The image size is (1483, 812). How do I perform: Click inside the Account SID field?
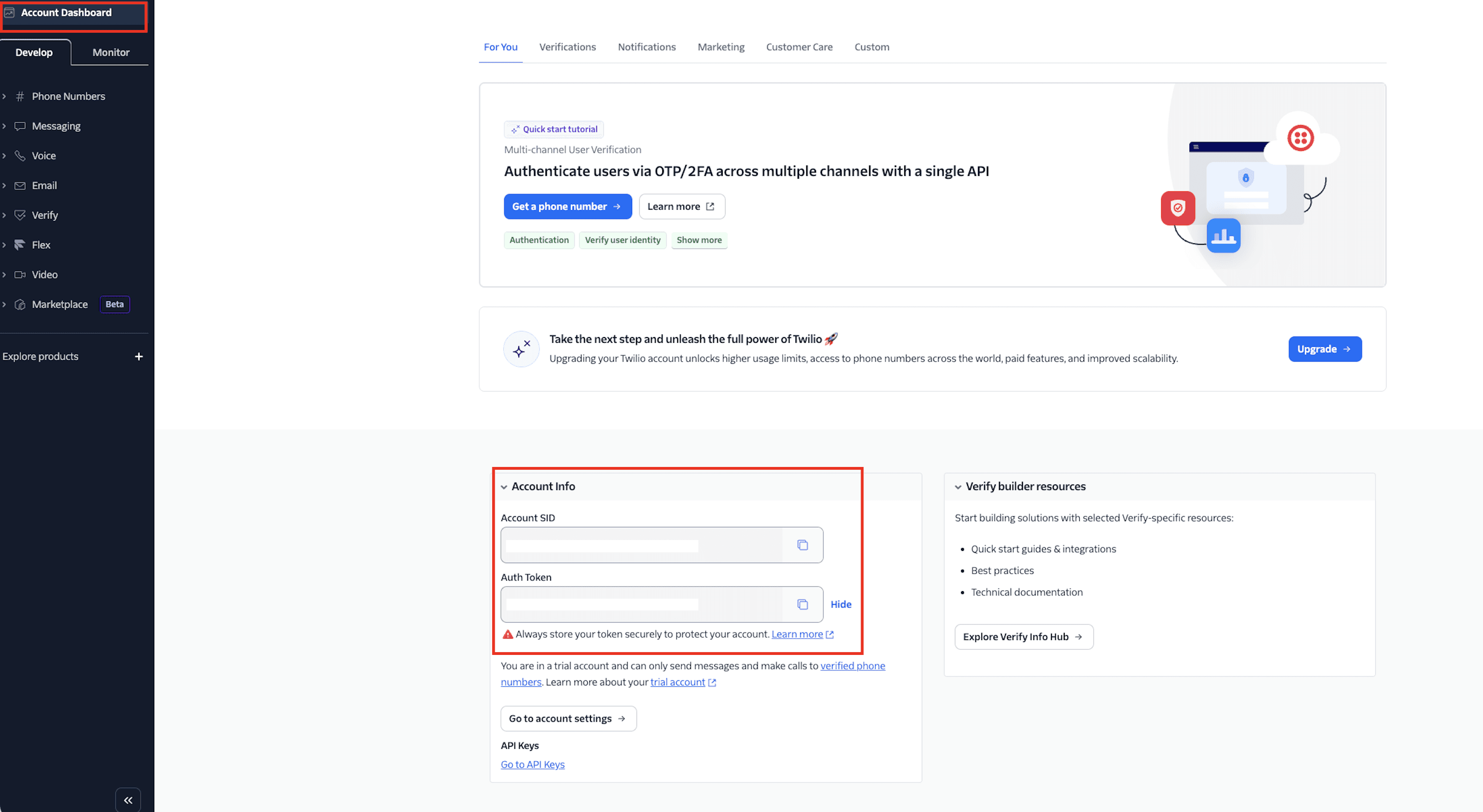click(x=633, y=545)
